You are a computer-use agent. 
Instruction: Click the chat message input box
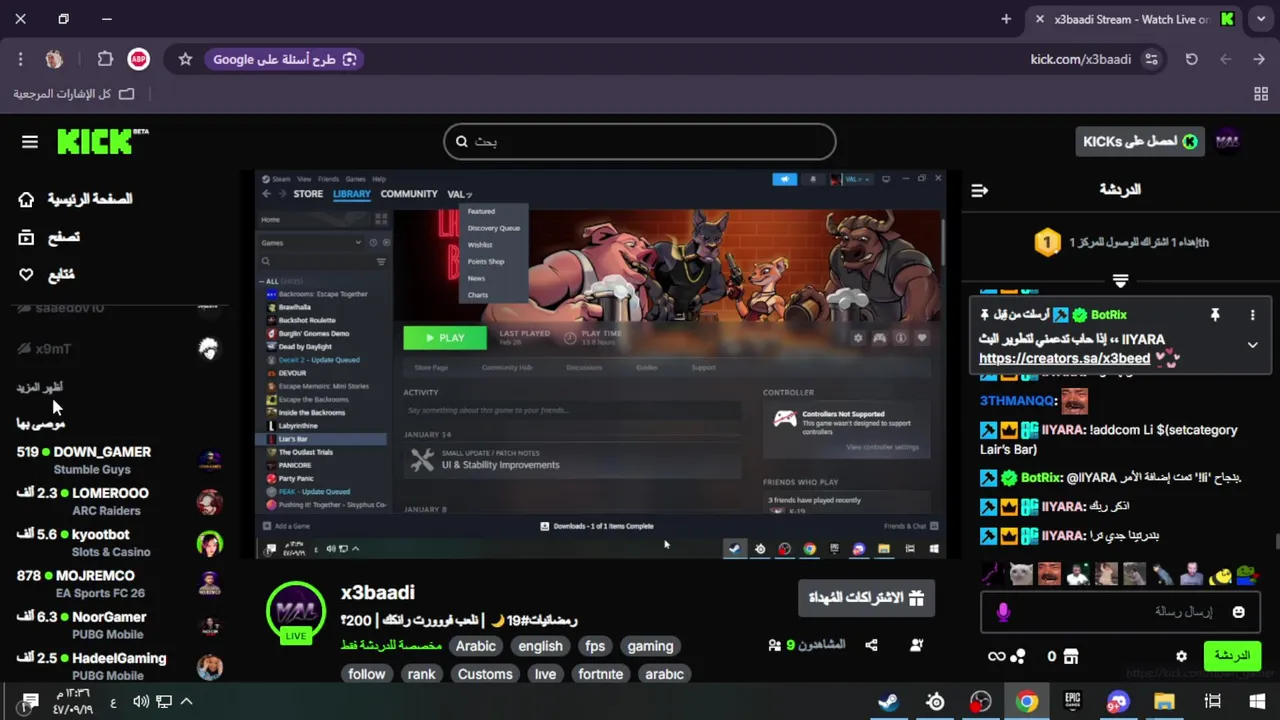pos(1120,612)
